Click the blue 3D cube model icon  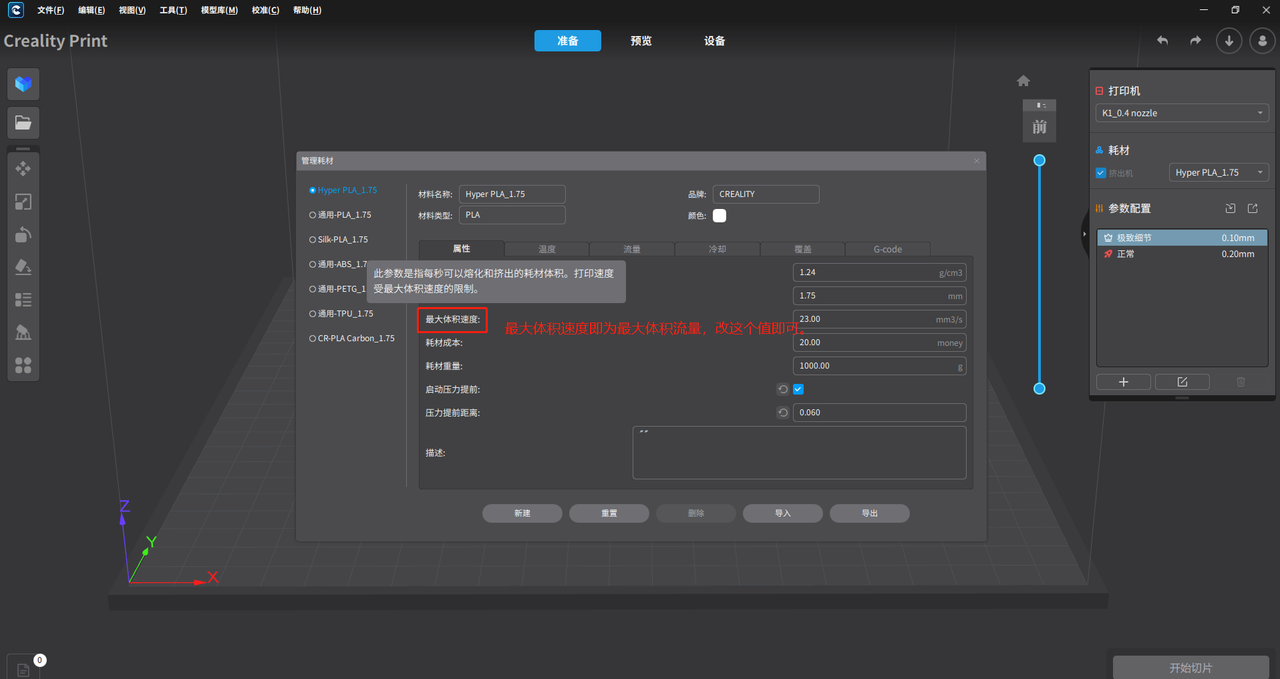click(x=23, y=84)
